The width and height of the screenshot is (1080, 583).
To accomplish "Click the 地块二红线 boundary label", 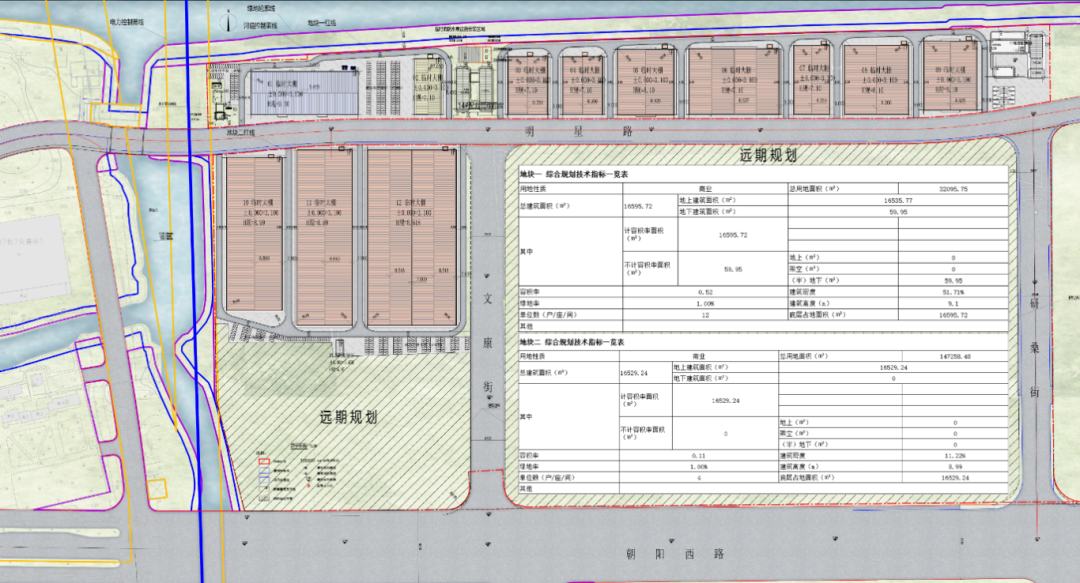I will click(x=242, y=132).
